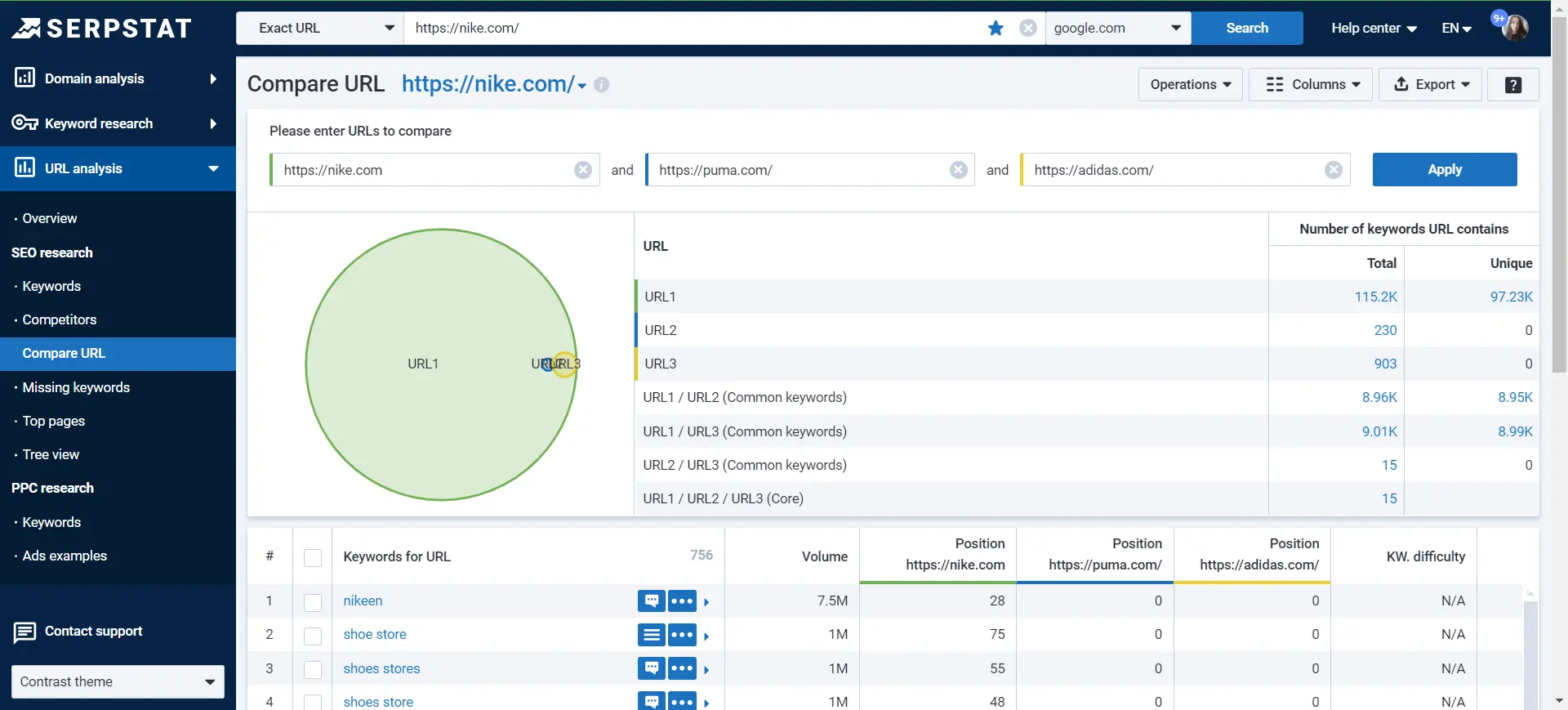Tick the checkbox for nikeen row
Screen dimensions: 1568x710
tap(313, 602)
